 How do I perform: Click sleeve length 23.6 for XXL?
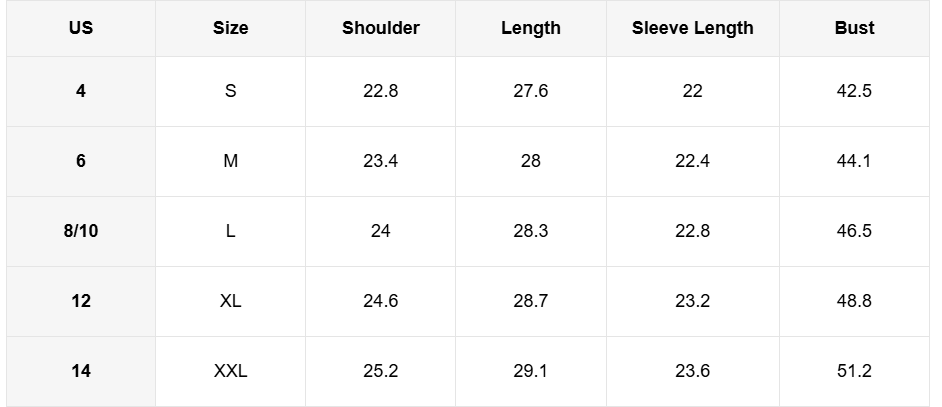pos(692,371)
